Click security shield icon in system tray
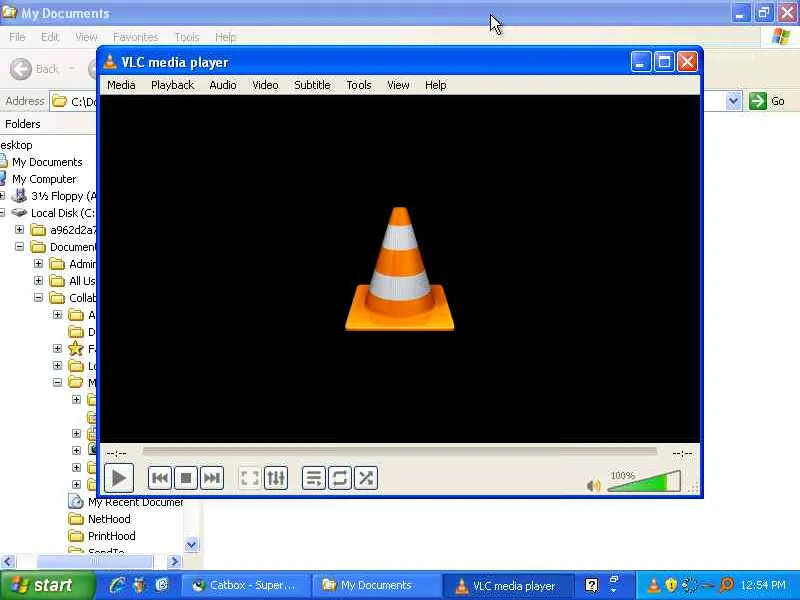The width and height of the screenshot is (800, 600). [671, 585]
